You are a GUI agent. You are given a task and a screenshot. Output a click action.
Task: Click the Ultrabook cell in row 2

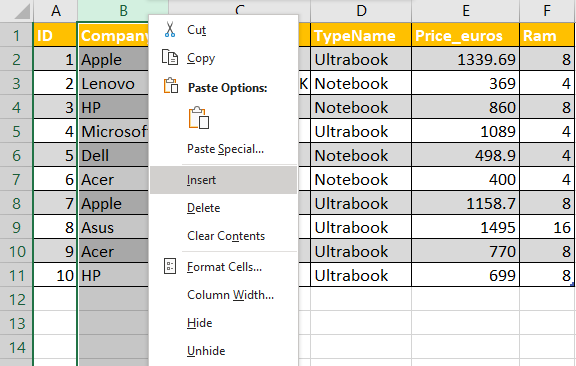(x=361, y=59)
